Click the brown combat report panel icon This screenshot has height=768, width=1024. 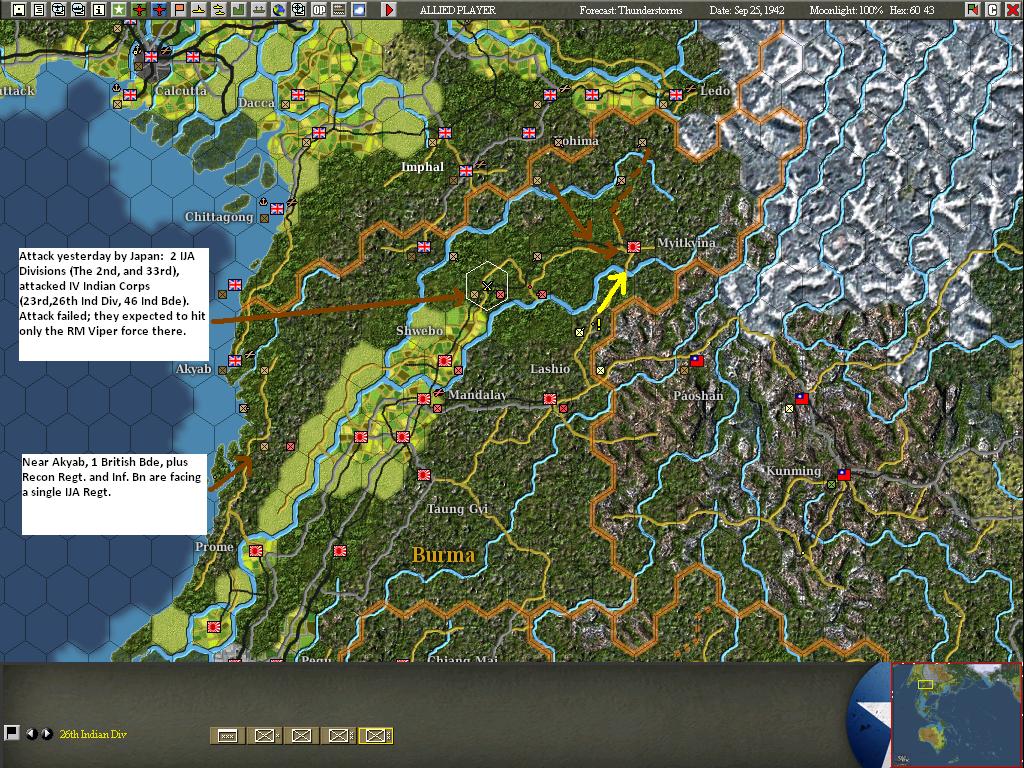[x=338, y=10]
